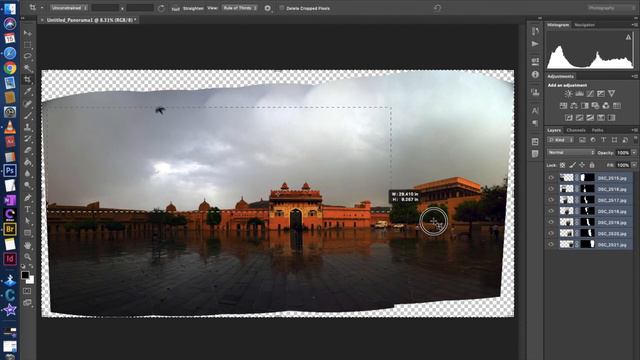Switch to the Paths tab

(x=597, y=130)
